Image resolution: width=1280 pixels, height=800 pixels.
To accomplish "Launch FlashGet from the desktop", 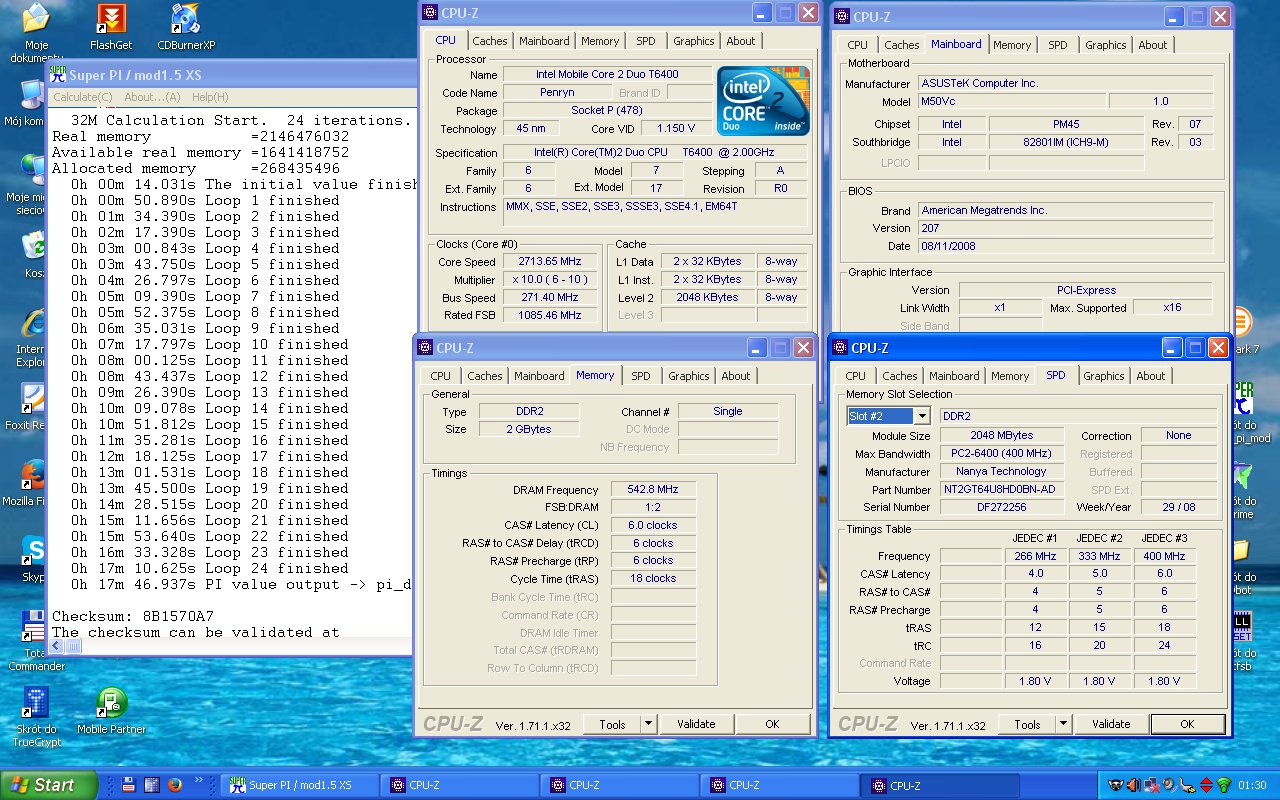I will (110, 27).
